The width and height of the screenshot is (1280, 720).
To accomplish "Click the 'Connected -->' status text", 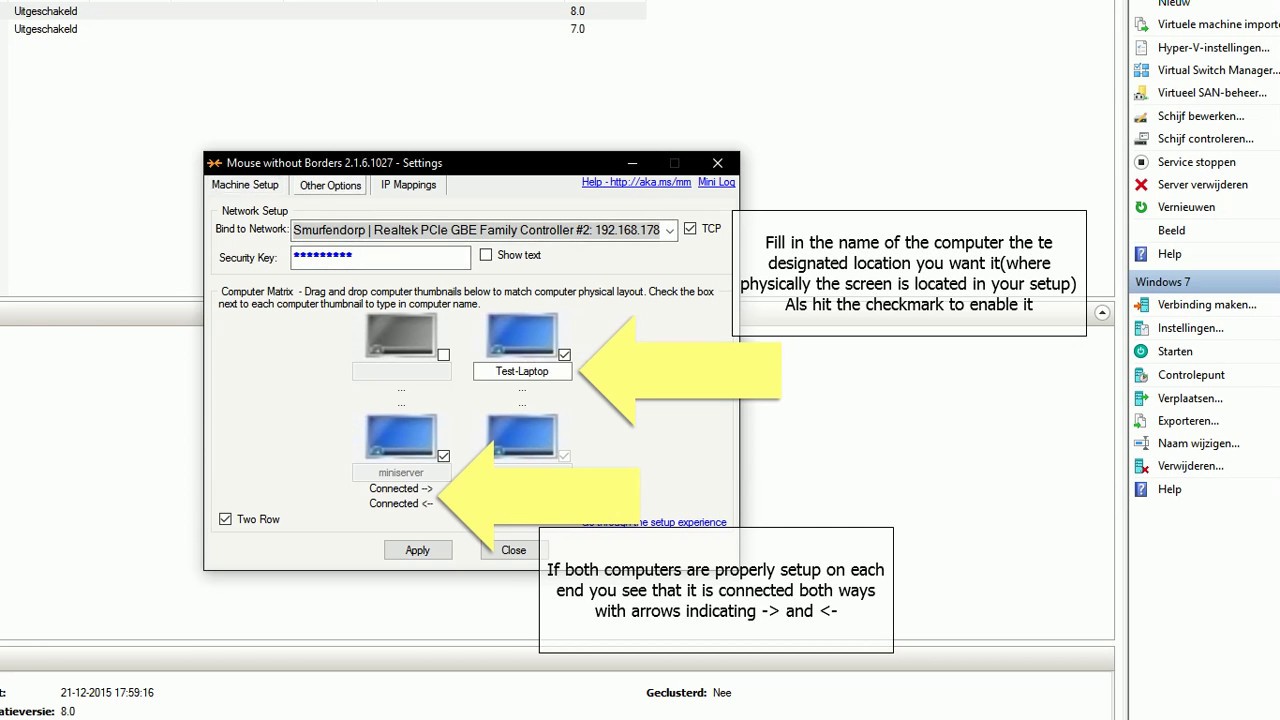I will click(401, 489).
